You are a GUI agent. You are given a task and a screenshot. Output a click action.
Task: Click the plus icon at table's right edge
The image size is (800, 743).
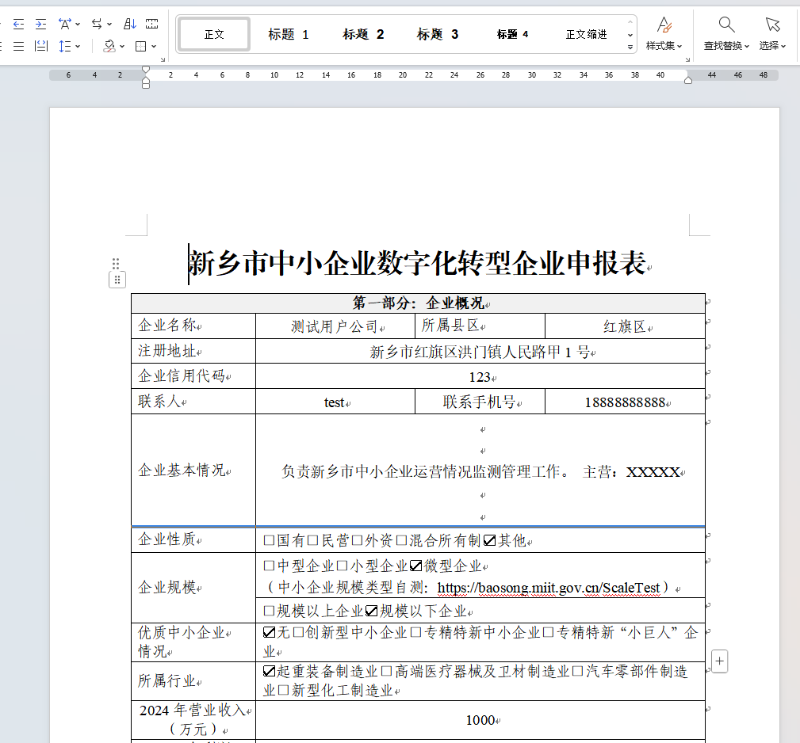click(x=720, y=661)
